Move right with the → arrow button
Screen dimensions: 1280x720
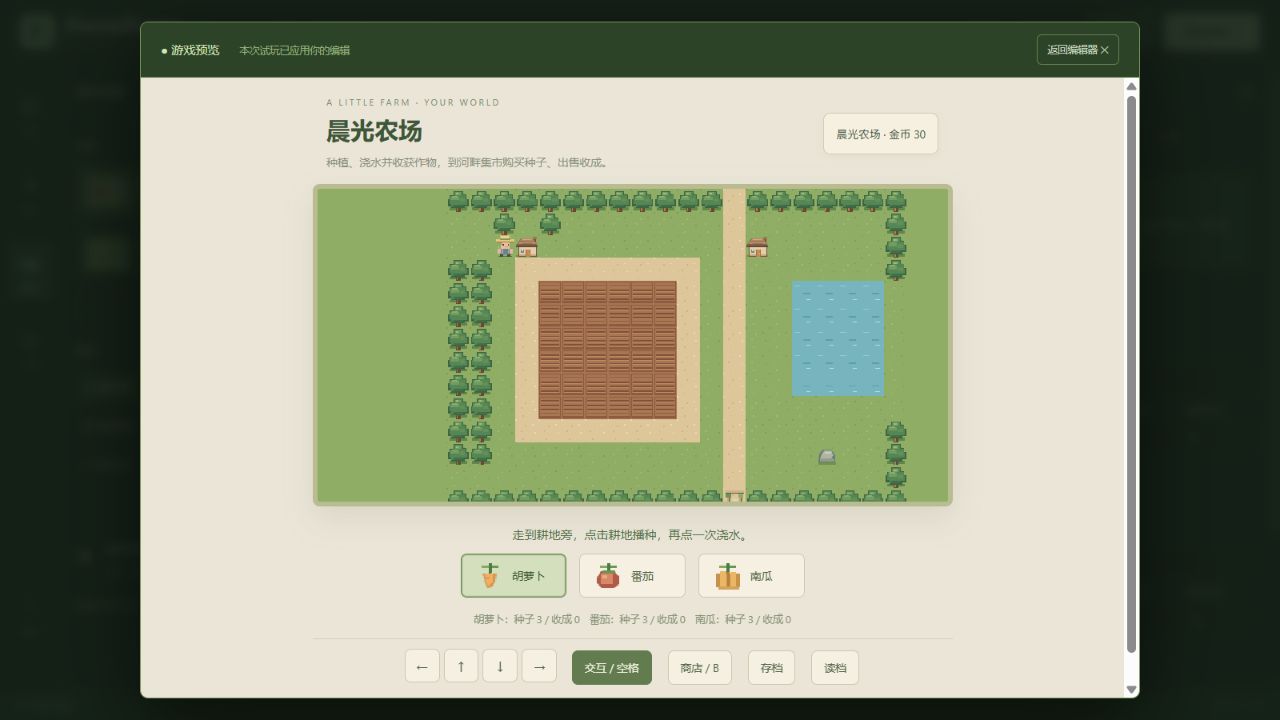tap(539, 667)
